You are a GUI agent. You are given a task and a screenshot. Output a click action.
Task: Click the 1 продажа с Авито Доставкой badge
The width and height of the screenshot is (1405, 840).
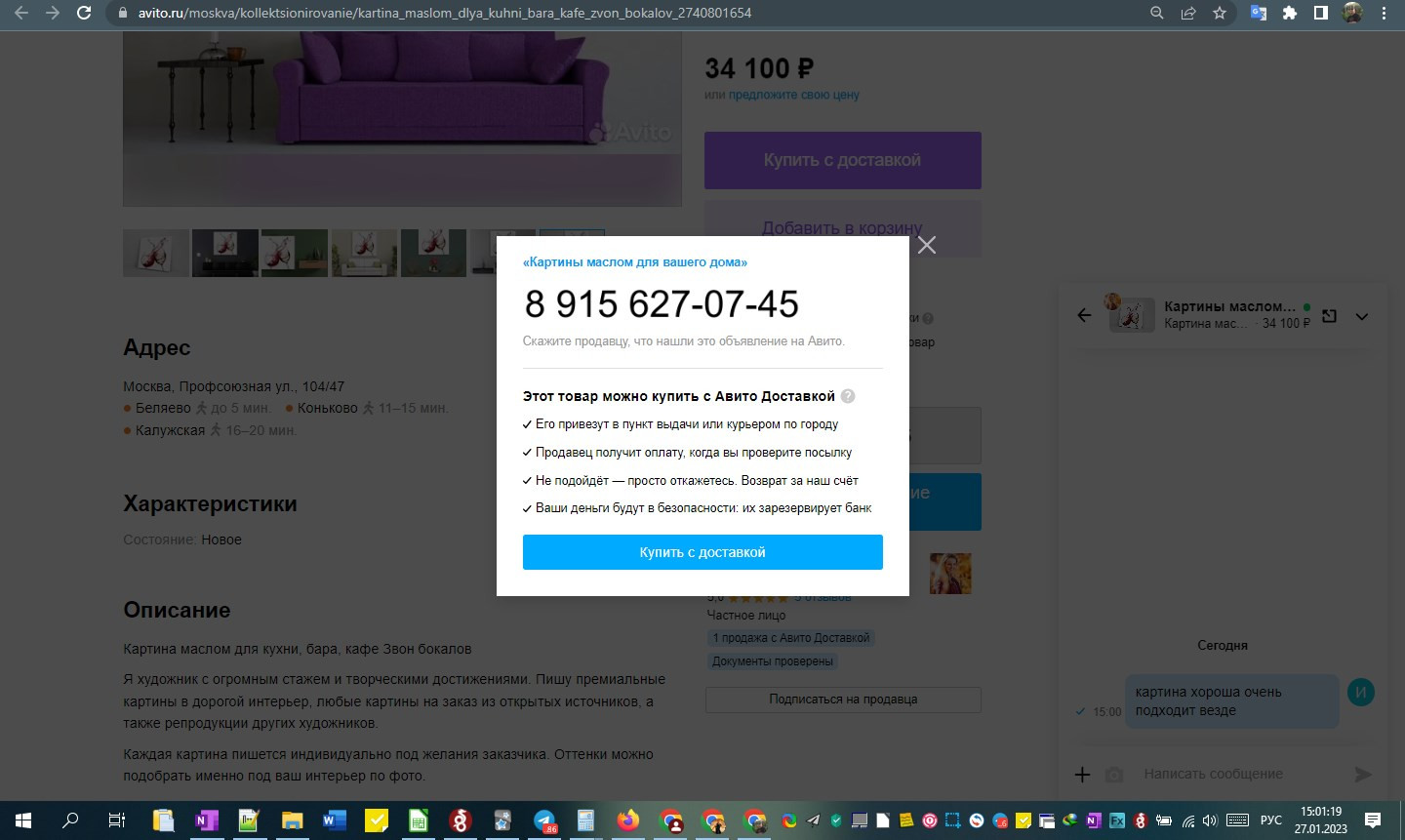(790, 638)
